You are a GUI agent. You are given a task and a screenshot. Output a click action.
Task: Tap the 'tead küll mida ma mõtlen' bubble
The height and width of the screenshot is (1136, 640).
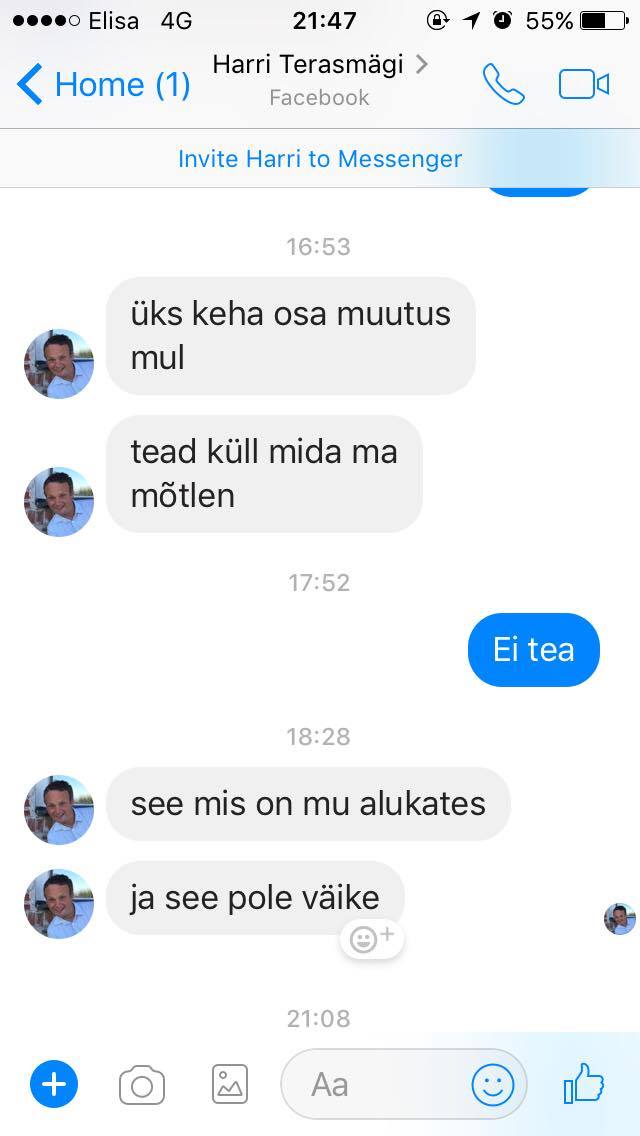pos(264,474)
